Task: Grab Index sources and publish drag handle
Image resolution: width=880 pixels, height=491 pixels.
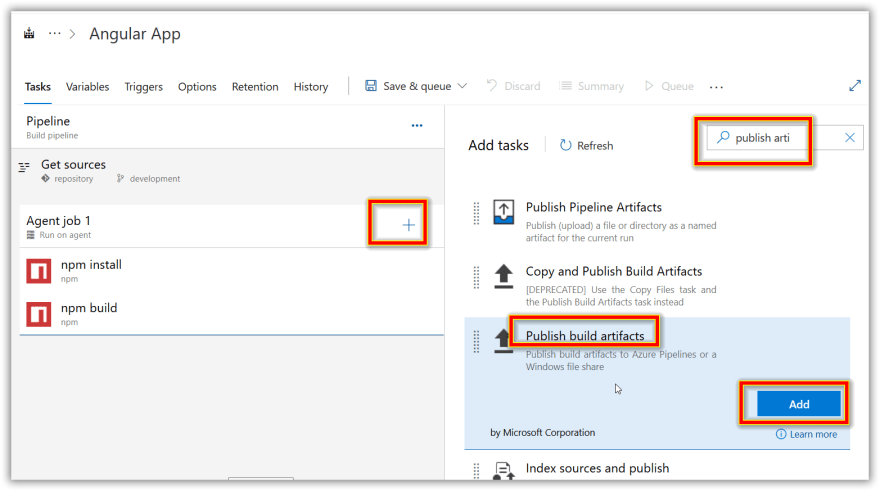Action: (x=476, y=471)
